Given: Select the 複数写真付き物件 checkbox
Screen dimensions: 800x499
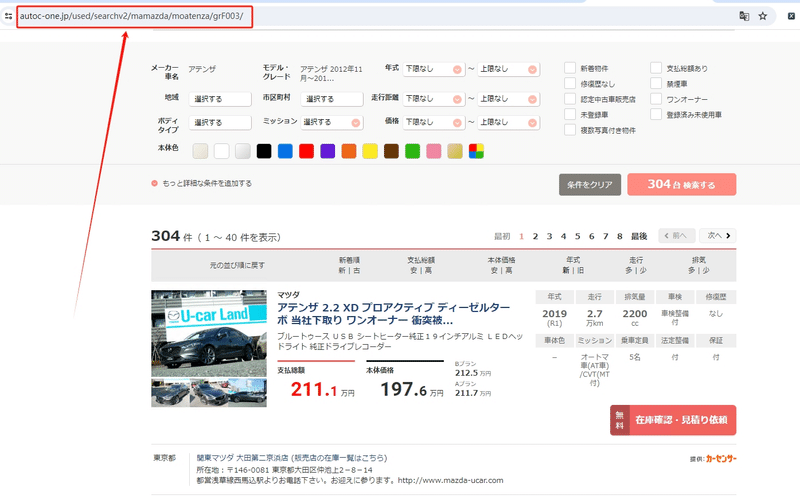Looking at the screenshot, I should pos(570,130).
